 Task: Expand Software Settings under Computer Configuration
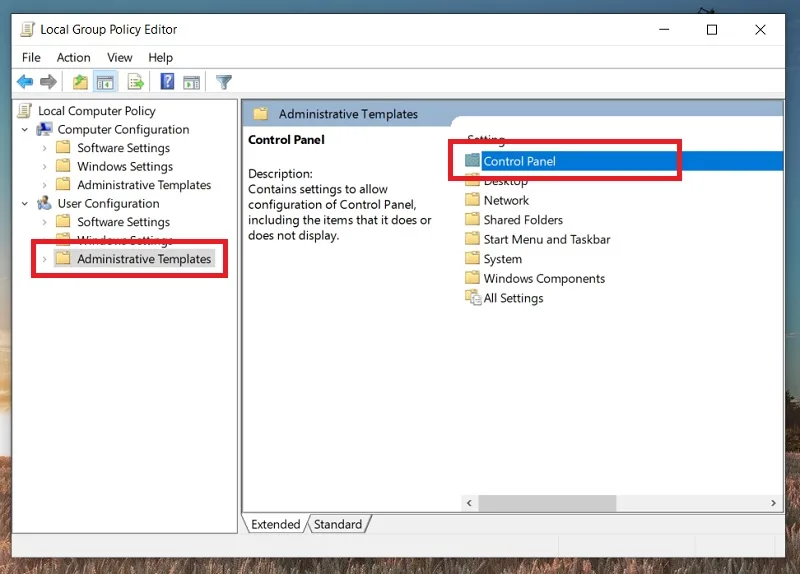pyautogui.click(x=44, y=148)
